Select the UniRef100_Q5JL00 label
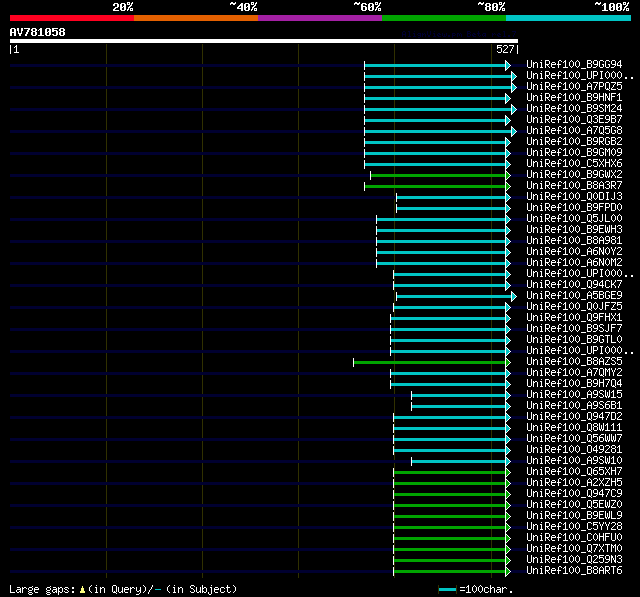The image size is (640, 597). tap(574, 219)
